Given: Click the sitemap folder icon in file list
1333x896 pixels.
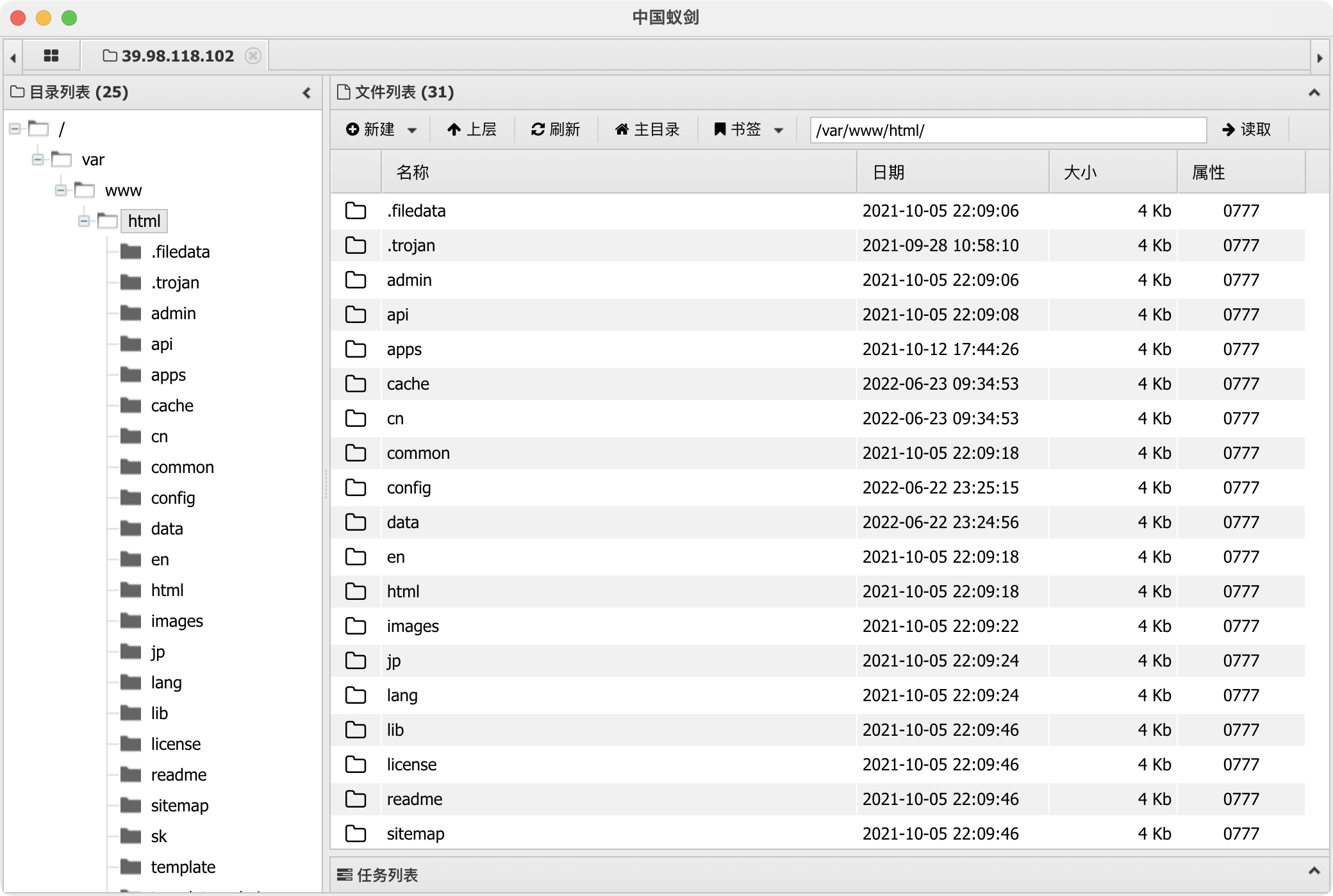Looking at the screenshot, I should point(356,834).
